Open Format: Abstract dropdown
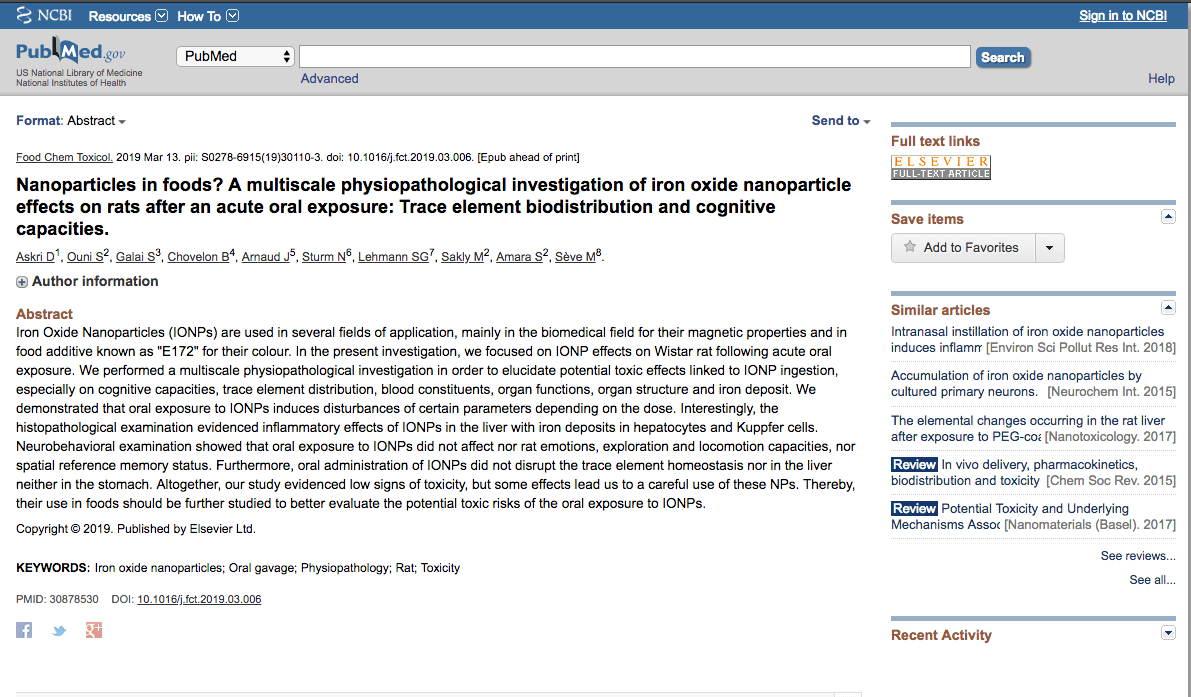The image size is (1191, 697). tap(71, 121)
